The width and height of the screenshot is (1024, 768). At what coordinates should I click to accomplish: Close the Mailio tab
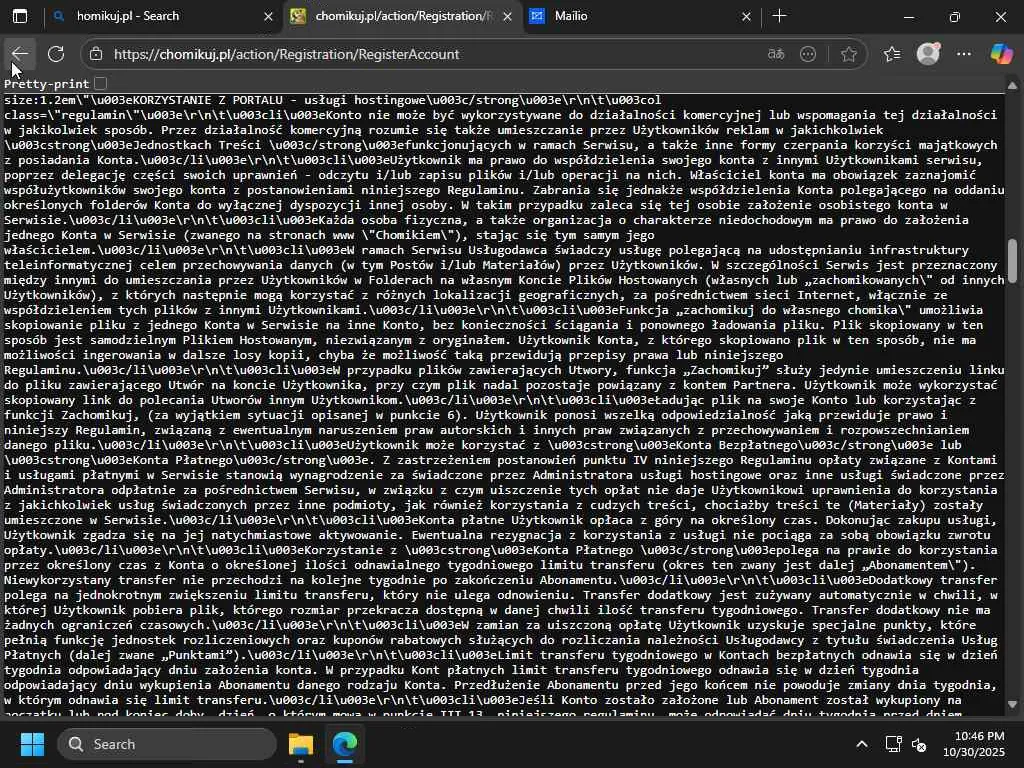tap(746, 16)
